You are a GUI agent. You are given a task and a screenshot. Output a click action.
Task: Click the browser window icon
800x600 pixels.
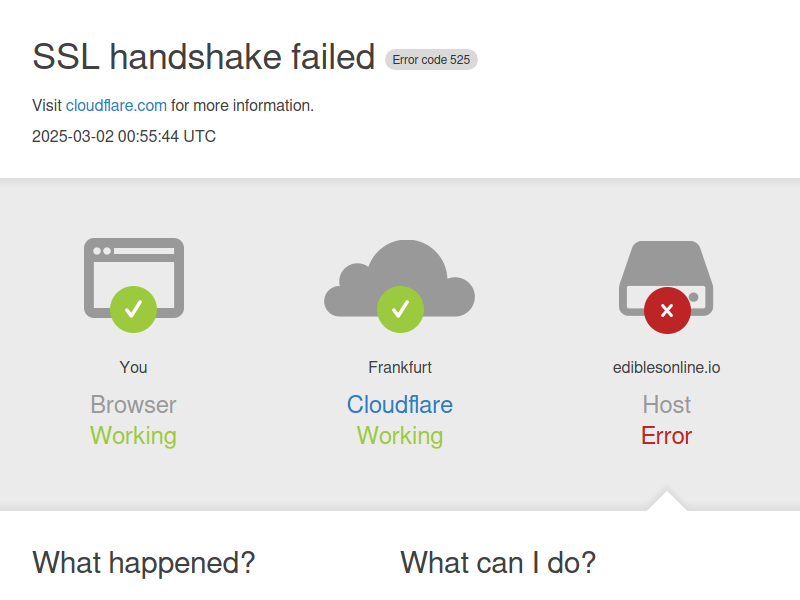134,278
